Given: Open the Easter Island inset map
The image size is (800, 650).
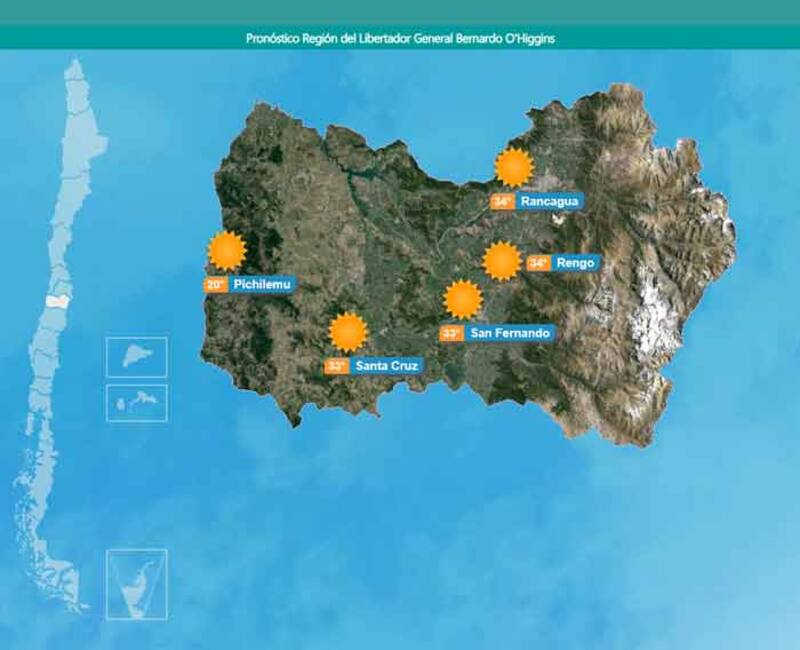Looking at the screenshot, I should pos(137,357).
